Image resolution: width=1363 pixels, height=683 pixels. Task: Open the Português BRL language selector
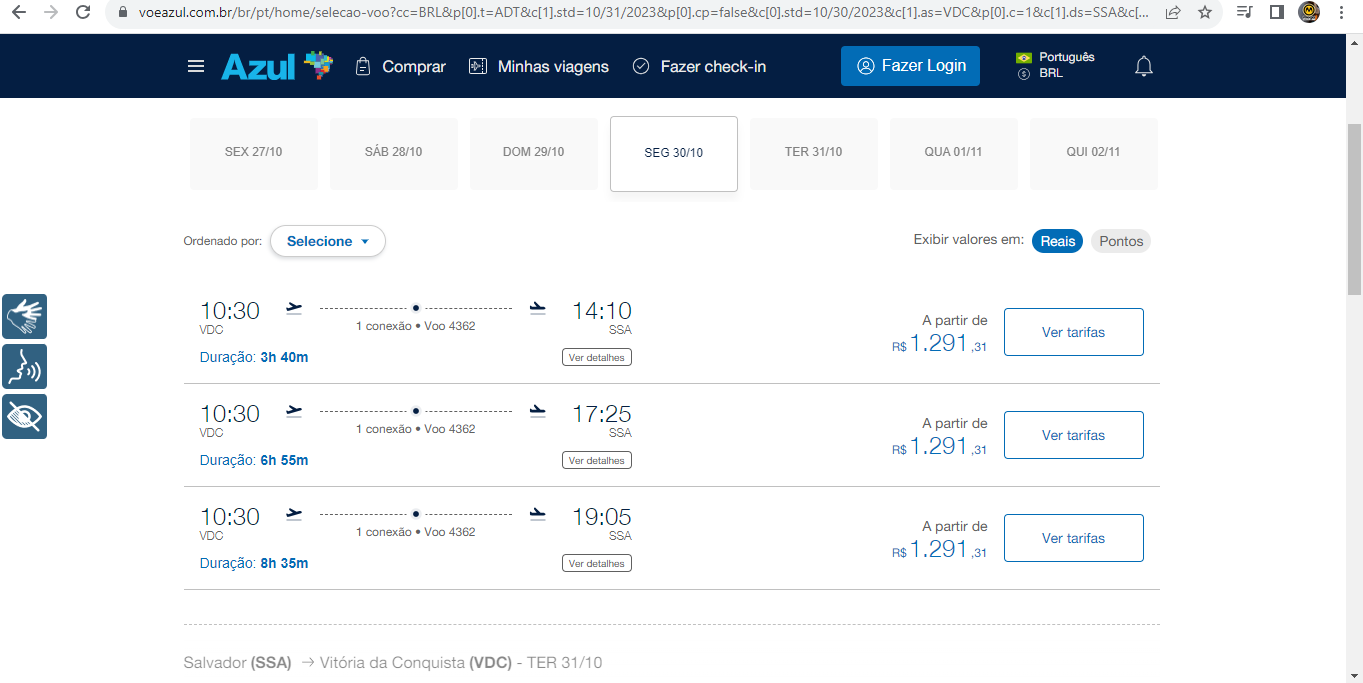pyautogui.click(x=1056, y=65)
